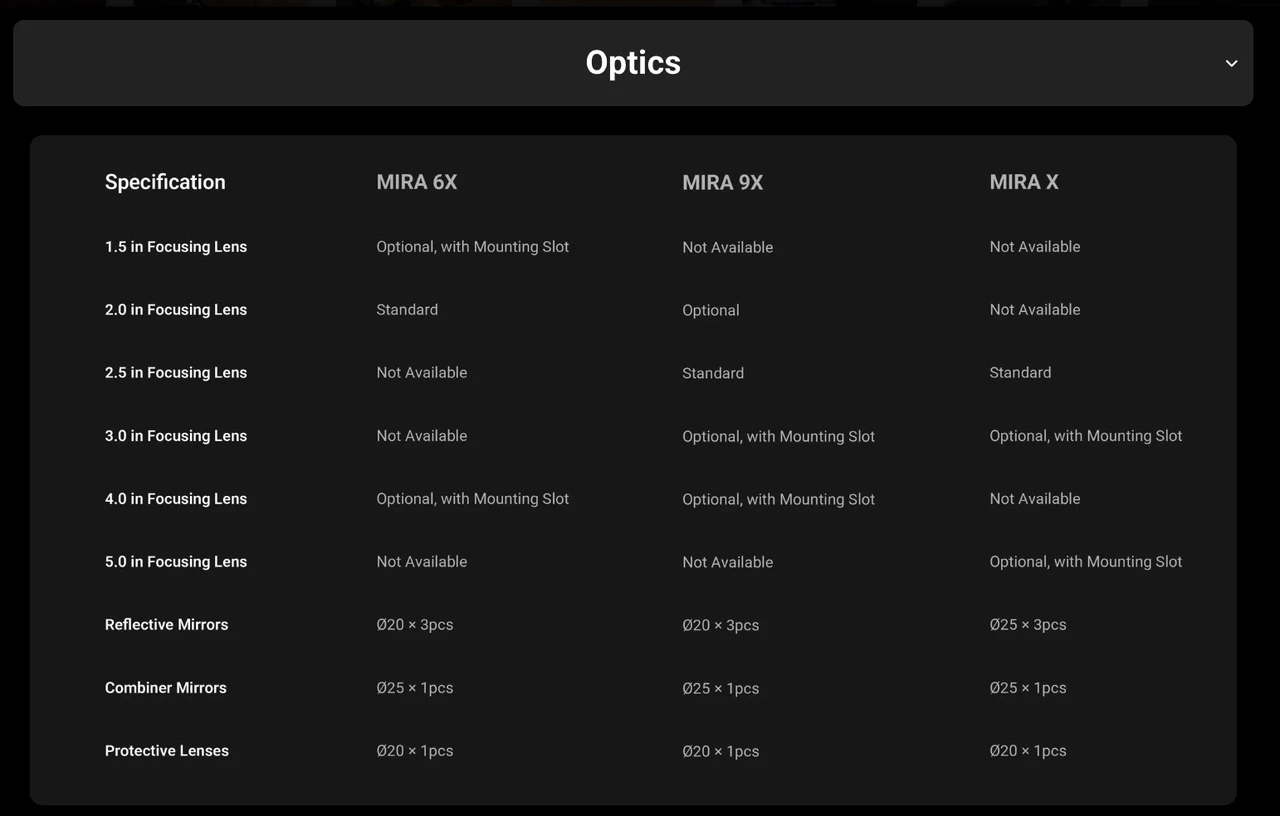1280x816 pixels.
Task: Click MIRA 9X Combiner Mirrors value Ø25 × 1pcs
Action: click(x=721, y=689)
